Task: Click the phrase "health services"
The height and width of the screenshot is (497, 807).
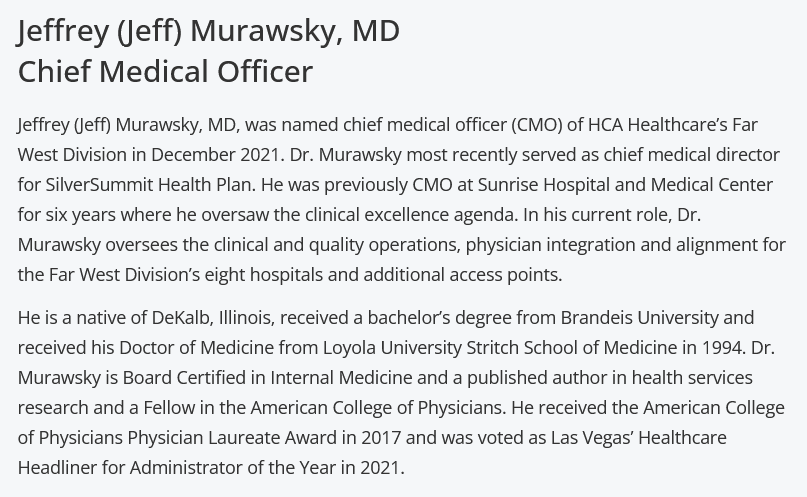Action: point(692,378)
